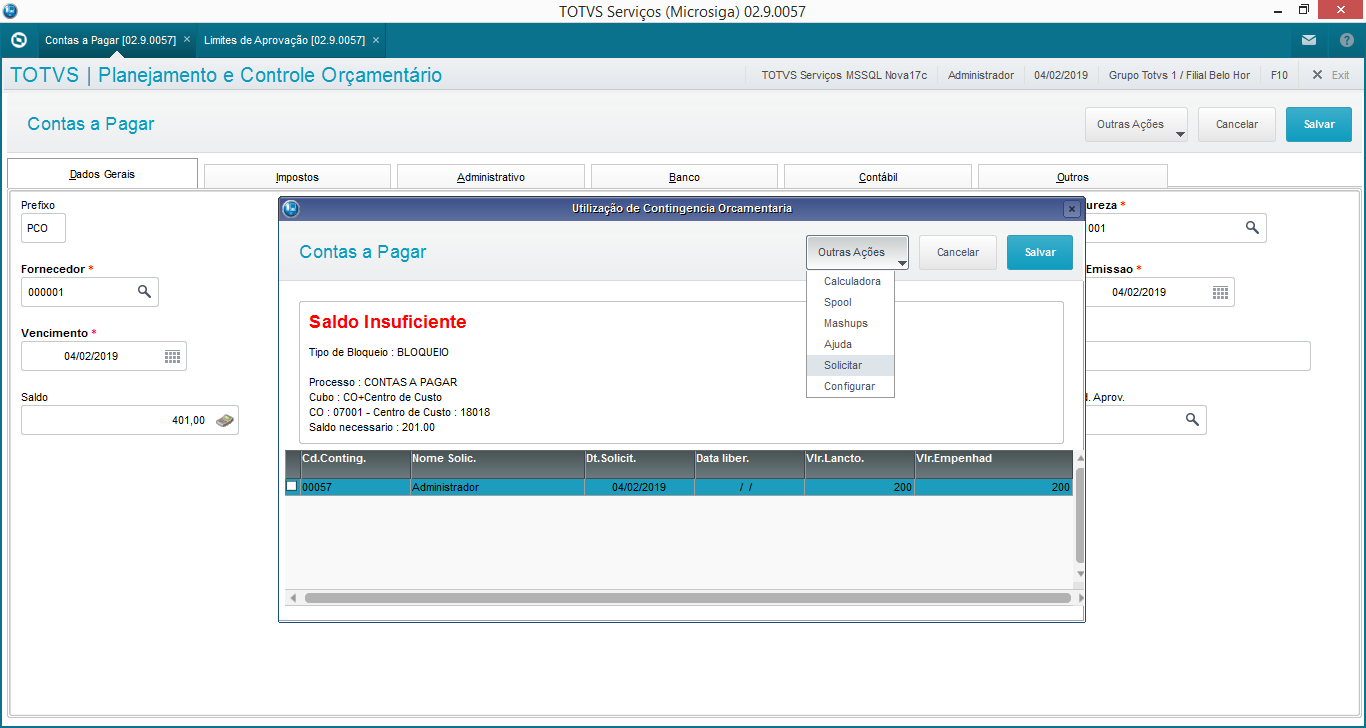Close the Utilização de Contingencia dialog
The width and height of the screenshot is (1366, 728).
[x=1071, y=209]
